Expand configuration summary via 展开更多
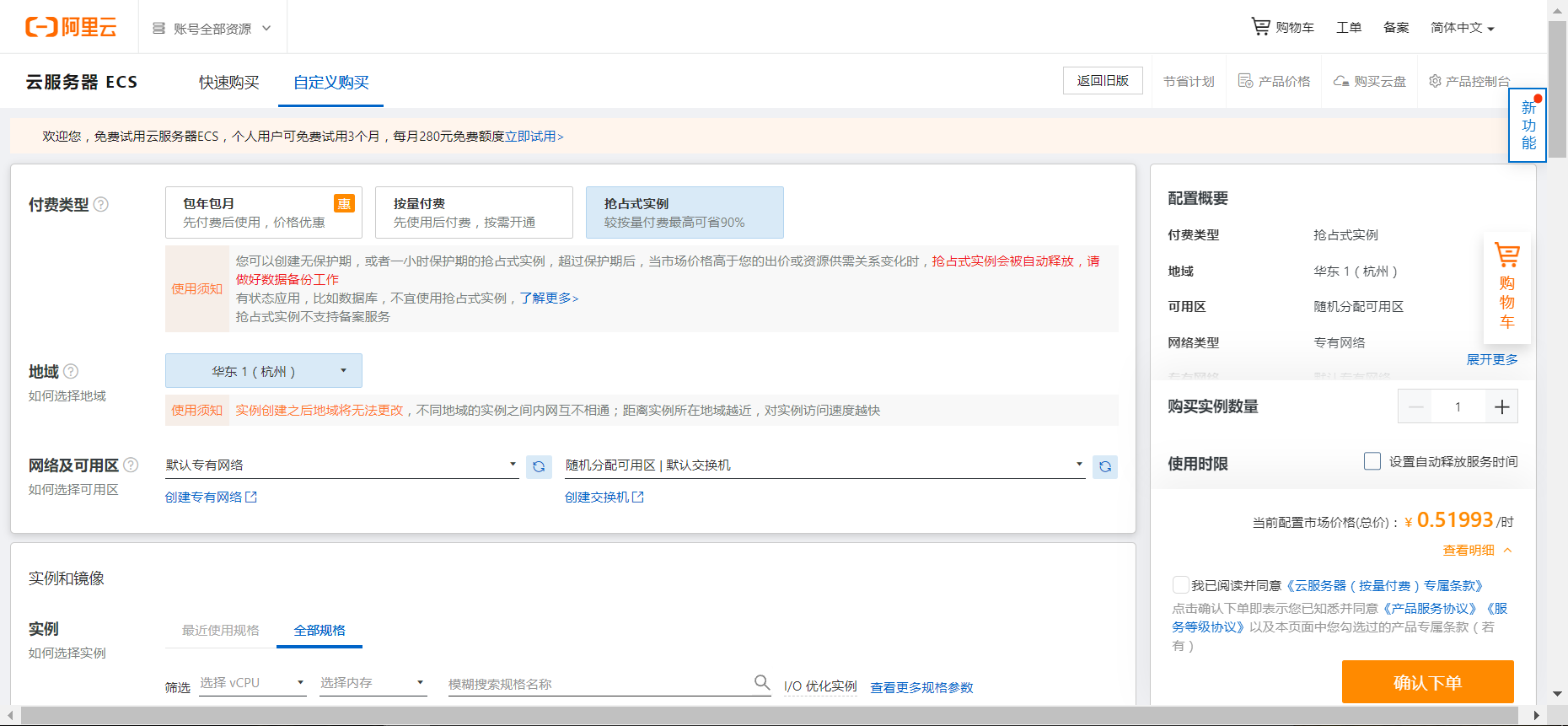 point(1491,359)
